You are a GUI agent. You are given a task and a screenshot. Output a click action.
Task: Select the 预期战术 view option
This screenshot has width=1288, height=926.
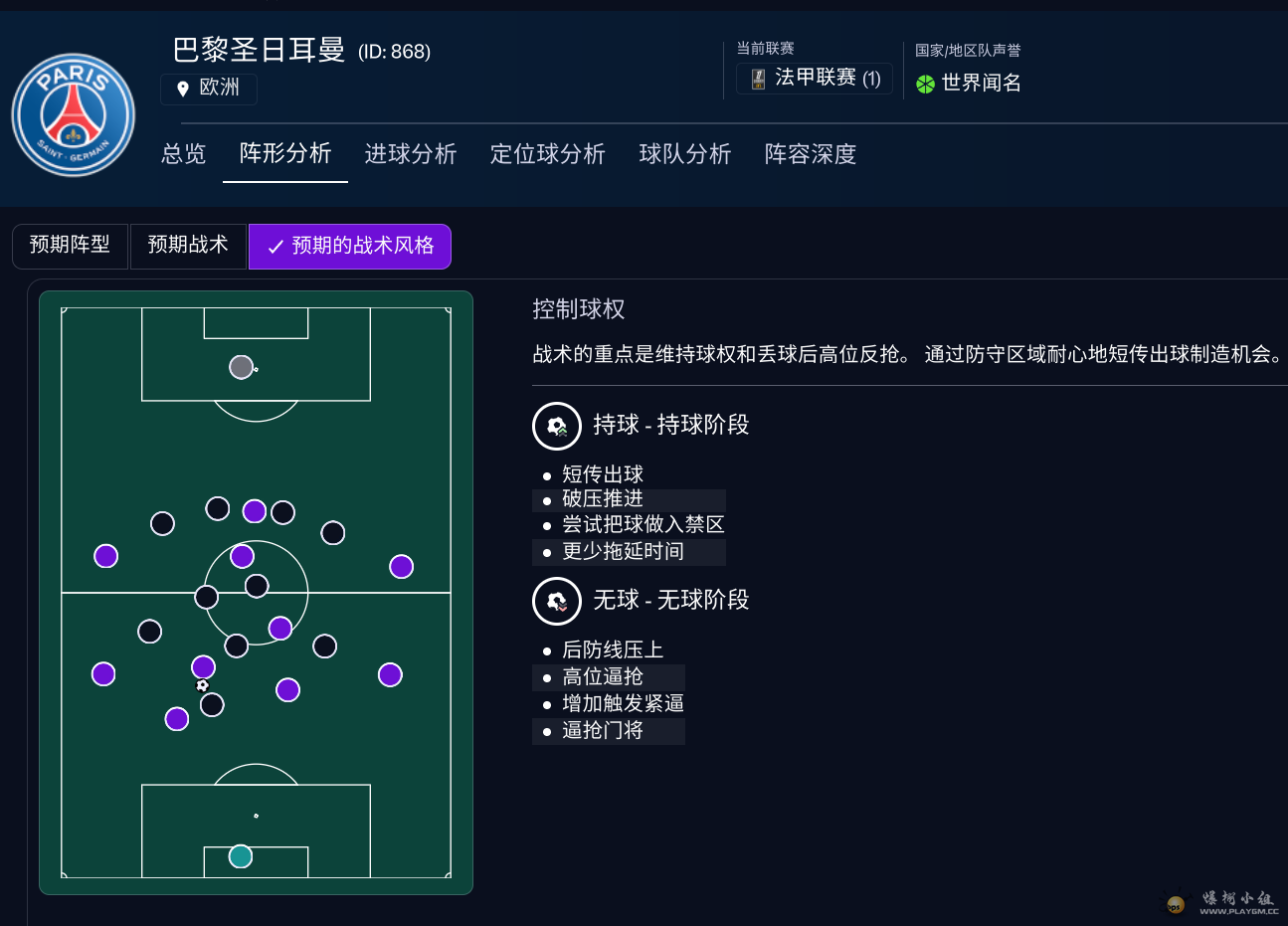[x=188, y=246]
